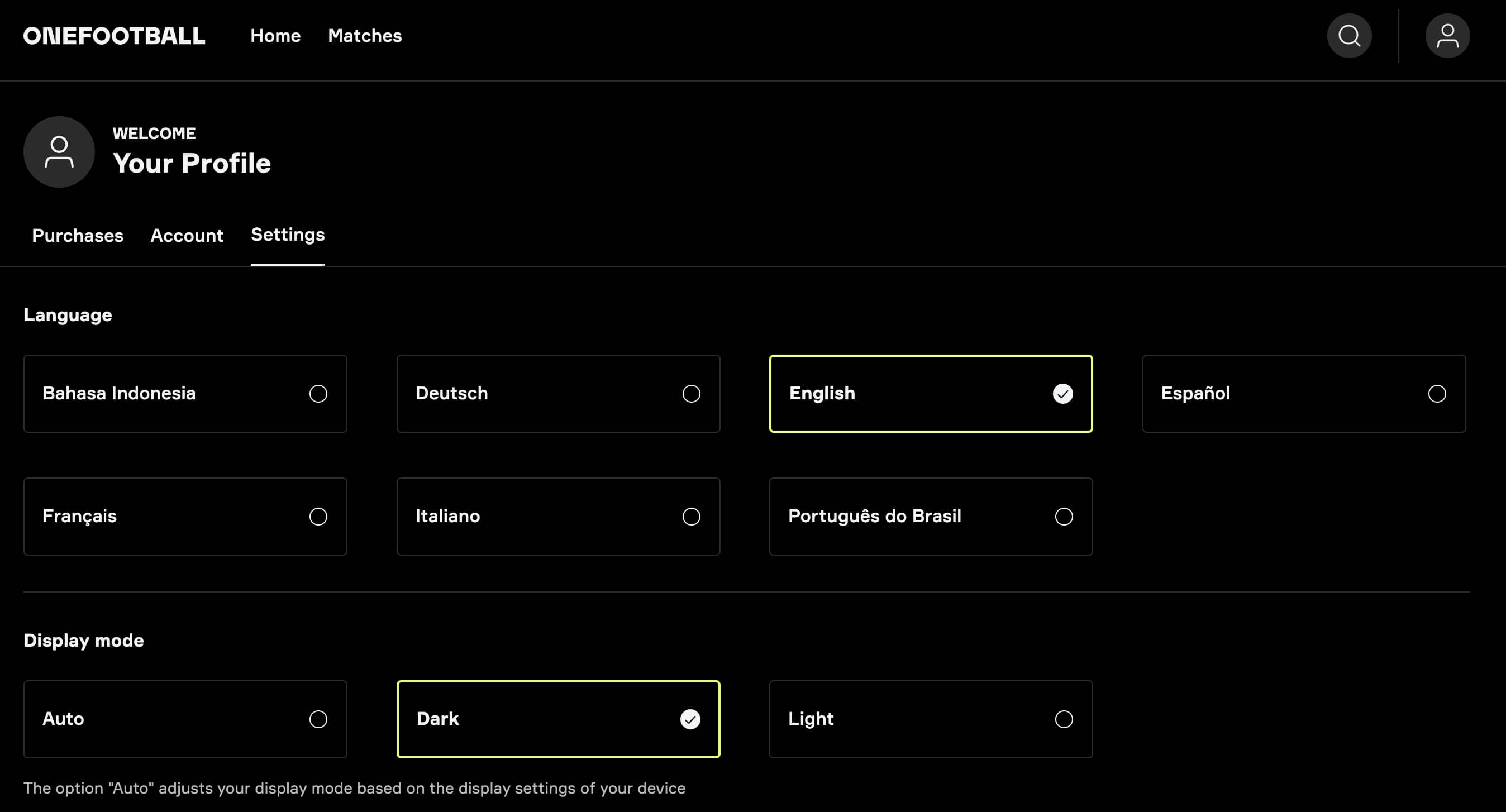Screen dimensions: 1506x812
Task: Click the user account icon in header
Action: pos(1447,36)
